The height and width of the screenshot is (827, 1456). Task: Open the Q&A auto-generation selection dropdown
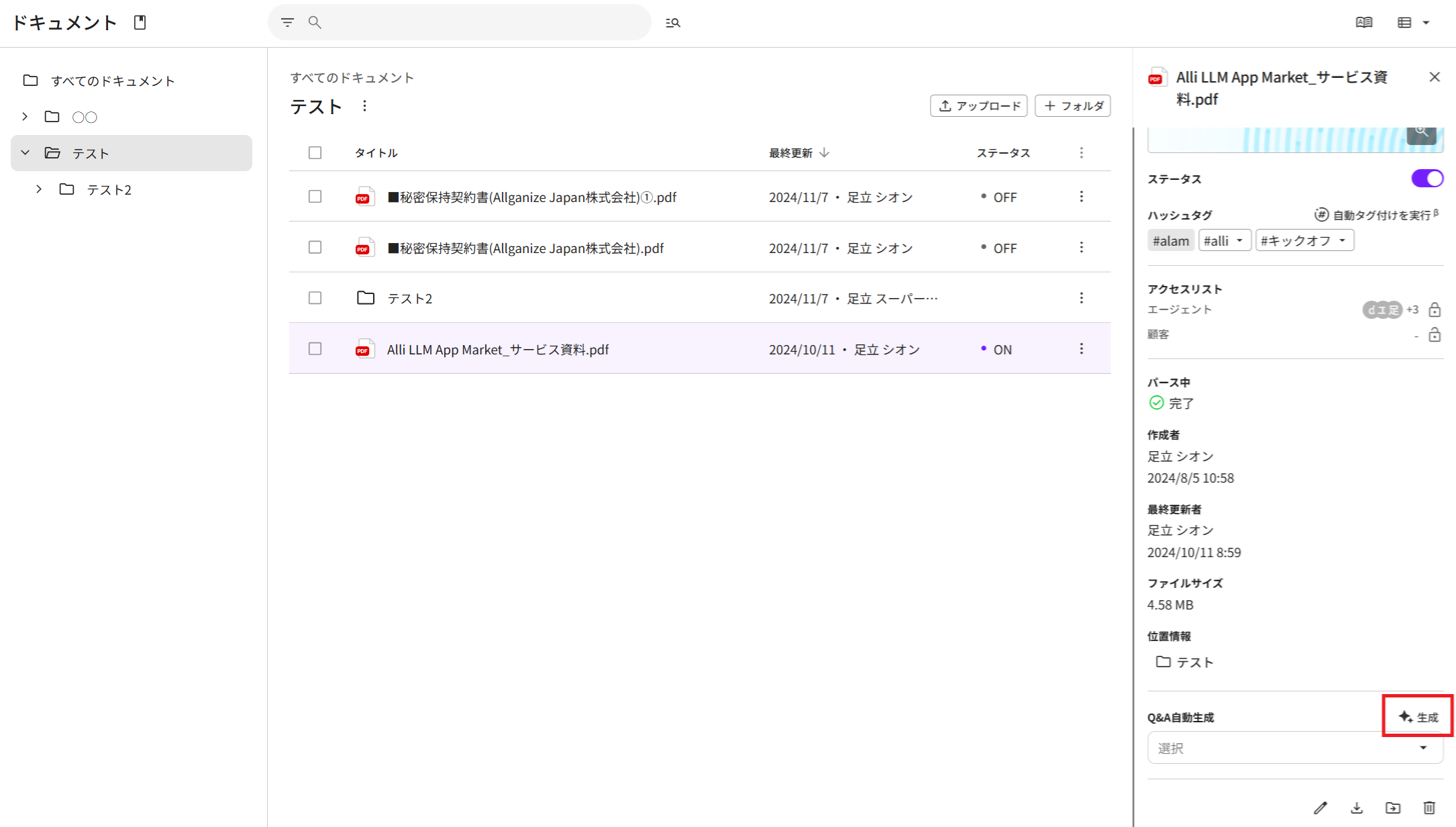click(x=1295, y=748)
